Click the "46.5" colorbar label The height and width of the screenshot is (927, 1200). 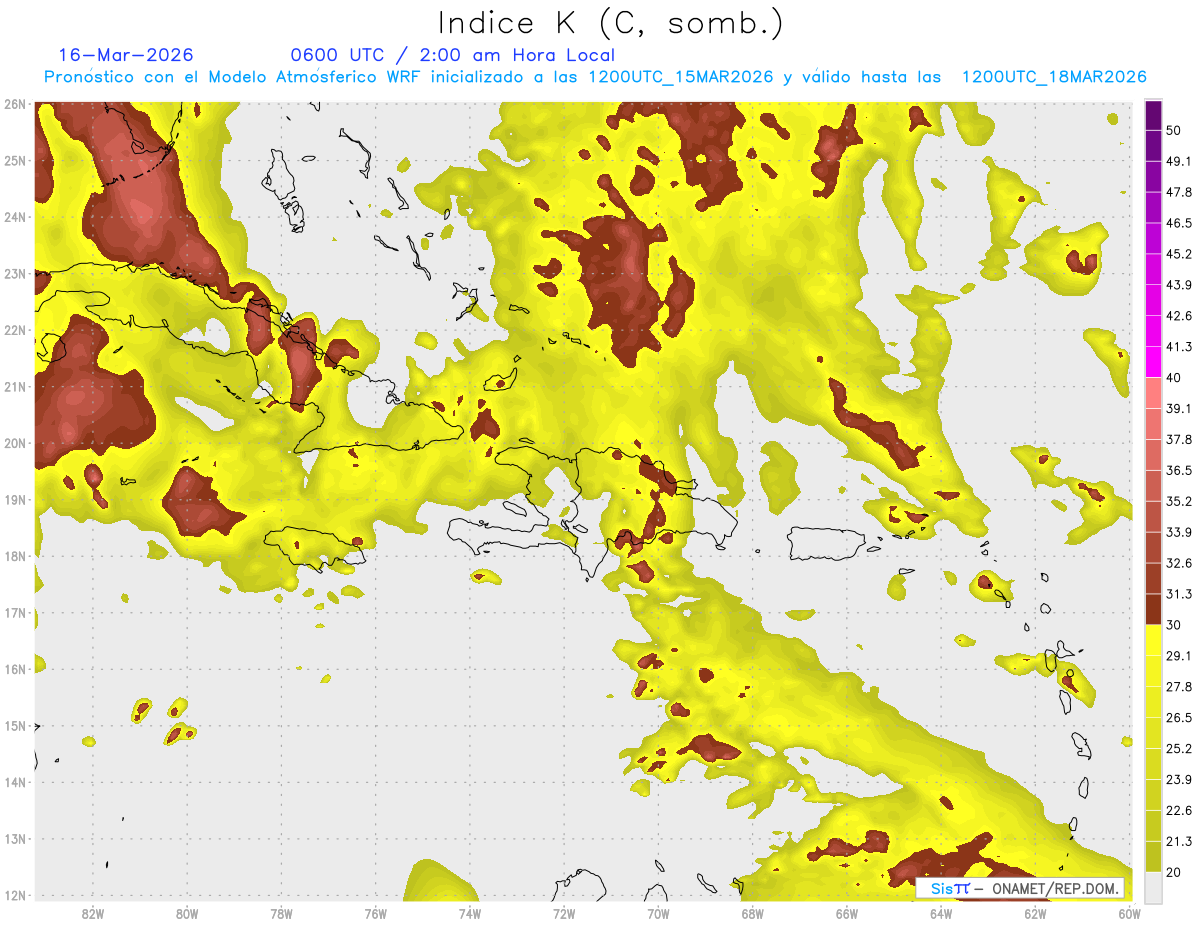[x=1179, y=223]
